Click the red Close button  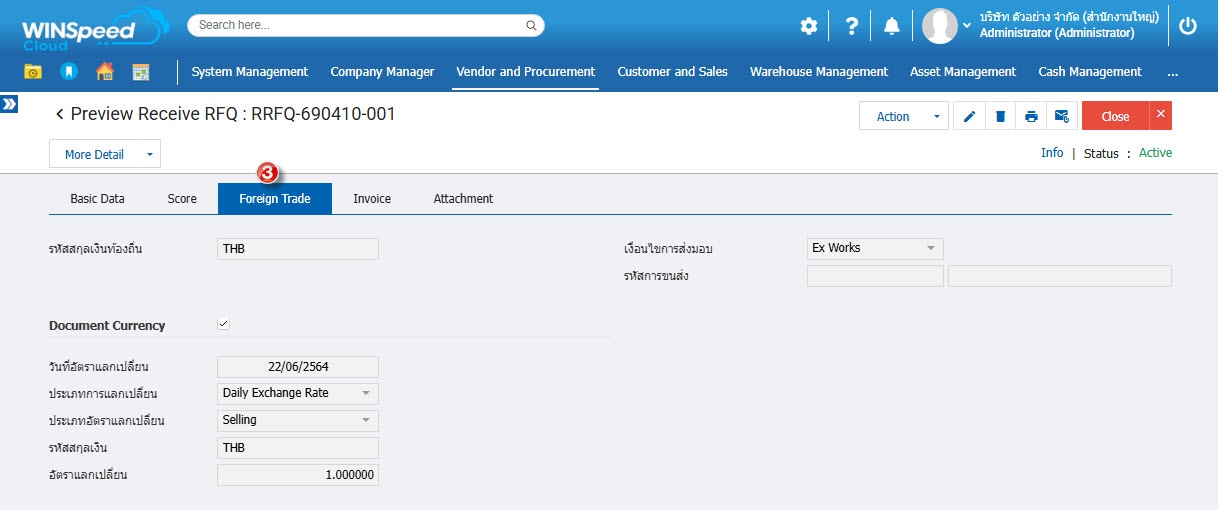pyautogui.click(x=1114, y=116)
